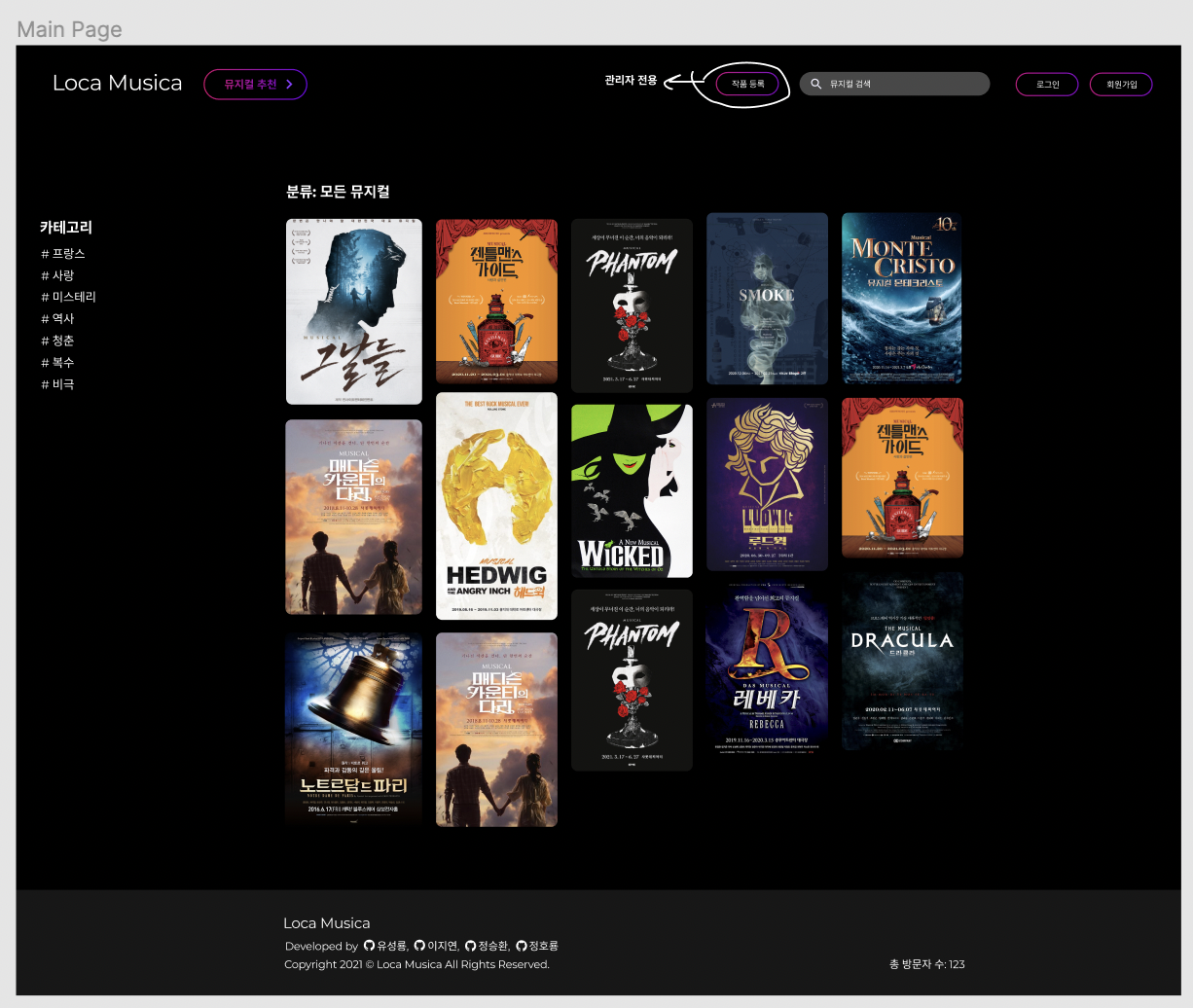Image resolution: width=1193 pixels, height=1008 pixels.
Task: Open the 노트르담 드 파리 poster
Action: coord(354,730)
